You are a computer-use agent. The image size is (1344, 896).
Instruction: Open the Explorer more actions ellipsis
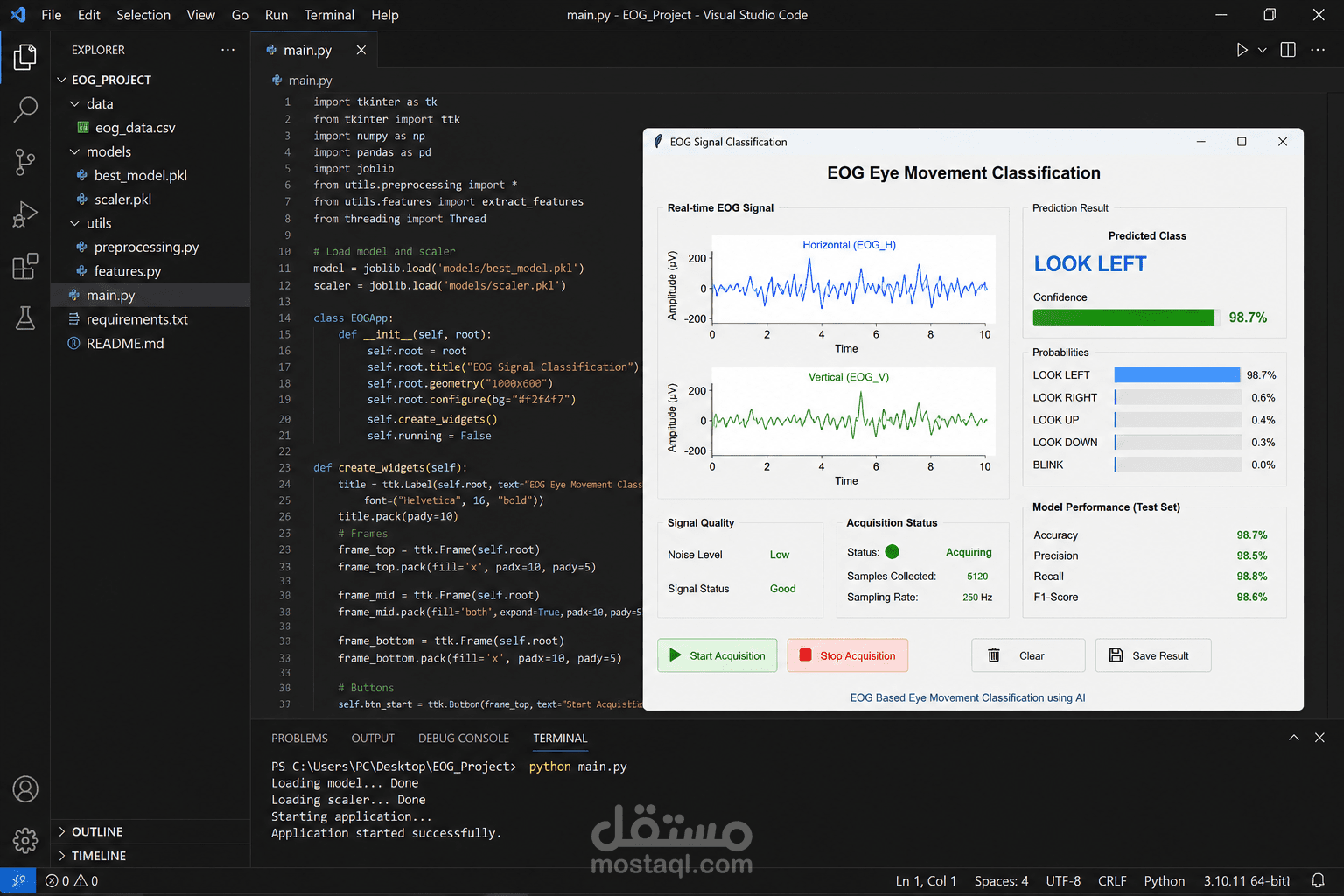click(227, 50)
